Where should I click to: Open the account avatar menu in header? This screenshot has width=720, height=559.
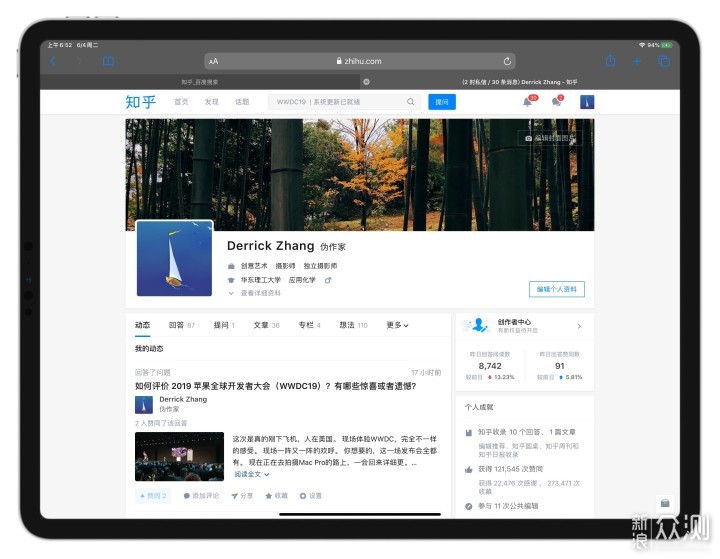[x=587, y=102]
